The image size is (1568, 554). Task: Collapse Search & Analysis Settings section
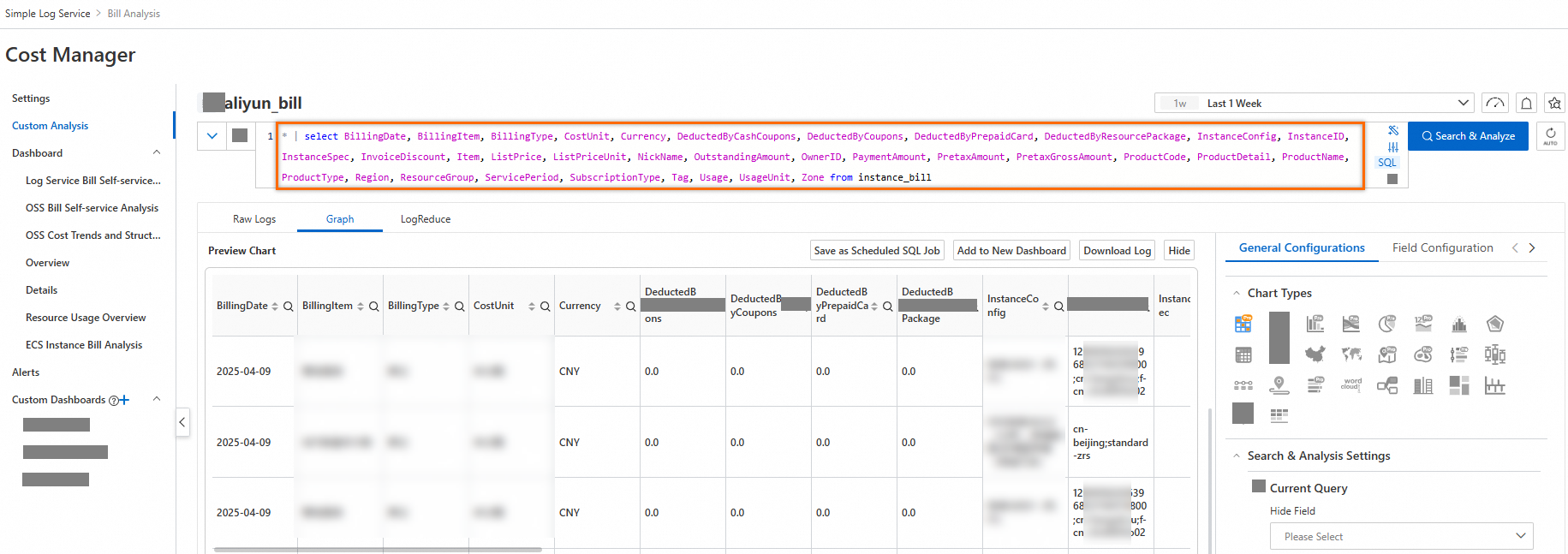(1237, 456)
